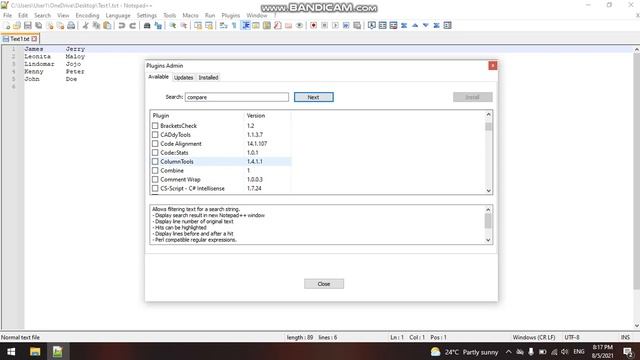This screenshot has width=640, height=360.
Task: Click the plugin description scrollbar thumb
Action: click(x=488, y=221)
